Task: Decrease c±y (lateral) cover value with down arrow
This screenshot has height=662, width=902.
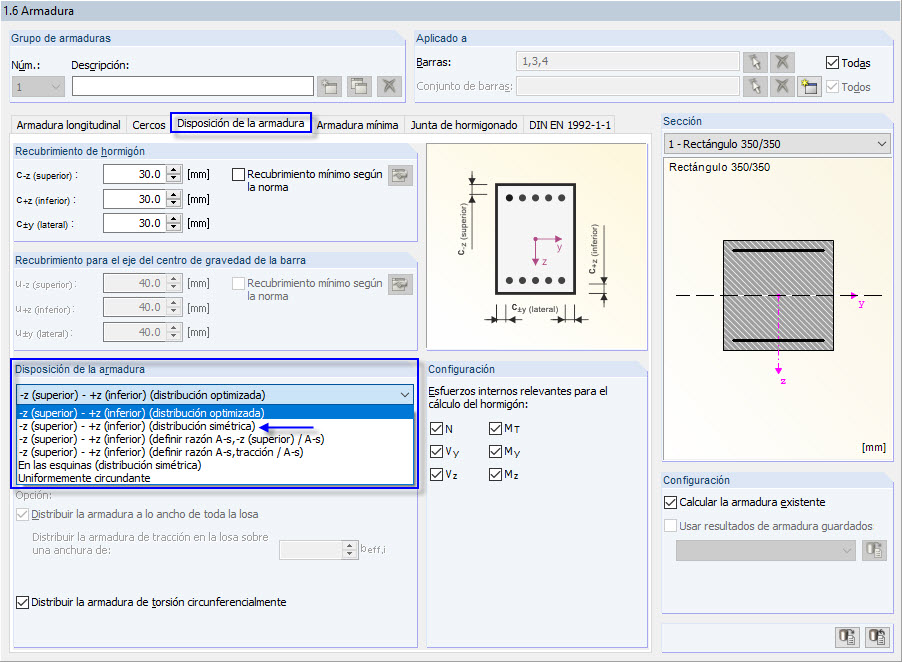Action: [174, 228]
